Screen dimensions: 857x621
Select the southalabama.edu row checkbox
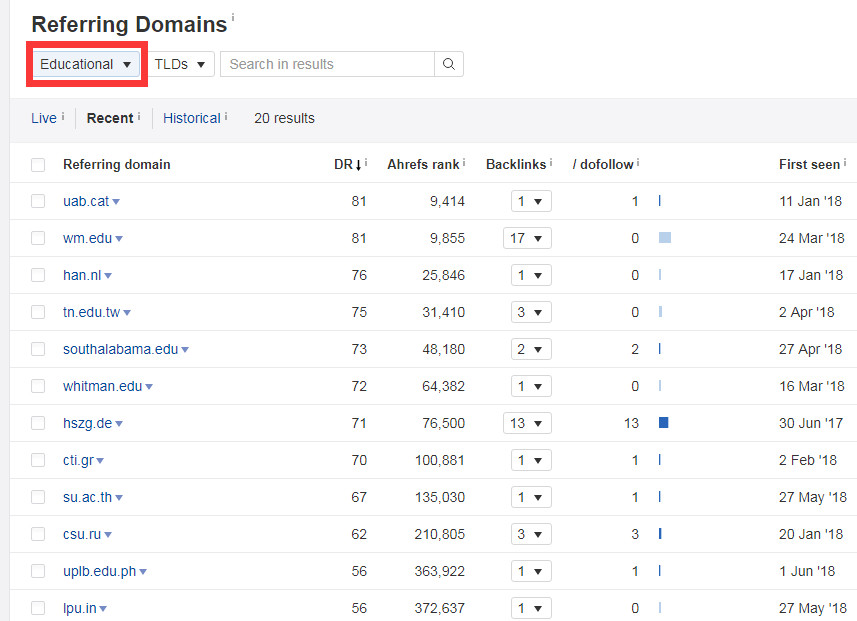tap(38, 349)
